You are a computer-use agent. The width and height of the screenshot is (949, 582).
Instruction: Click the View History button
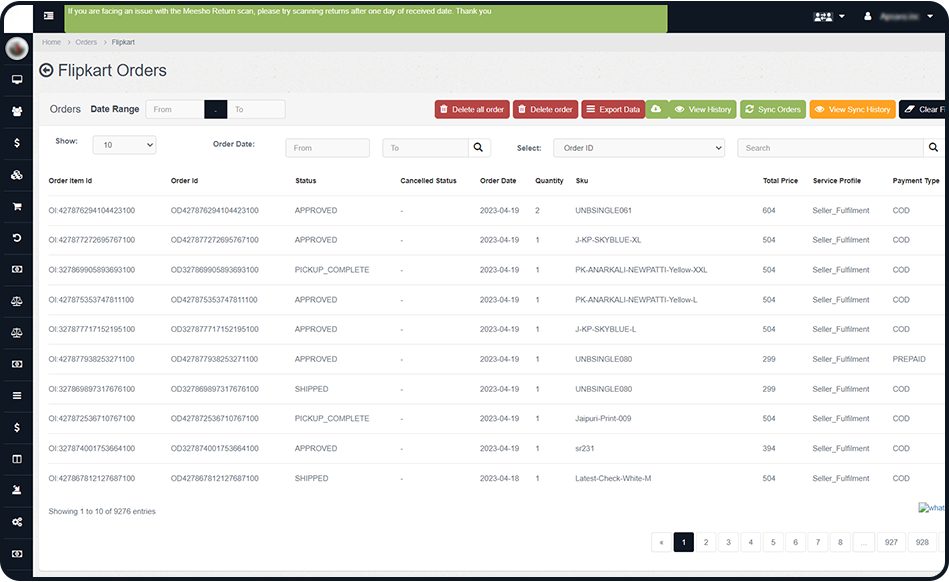pyautogui.click(x=703, y=109)
